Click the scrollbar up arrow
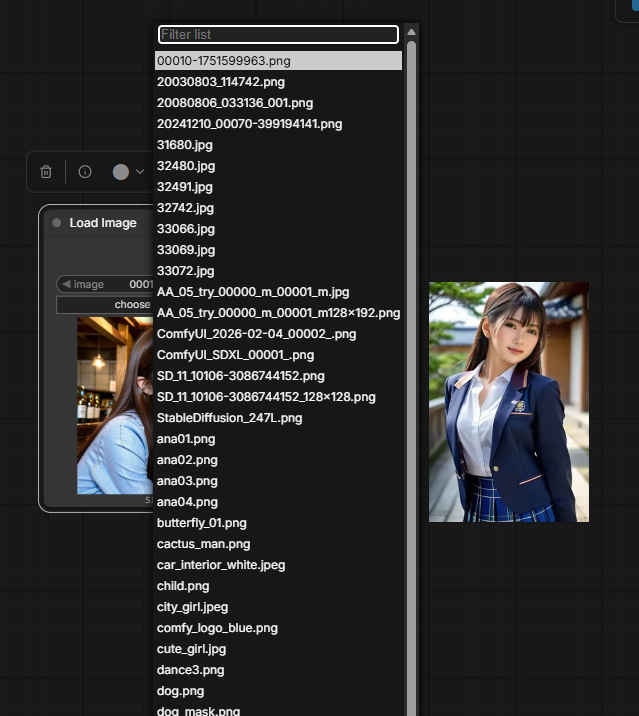 point(411,32)
